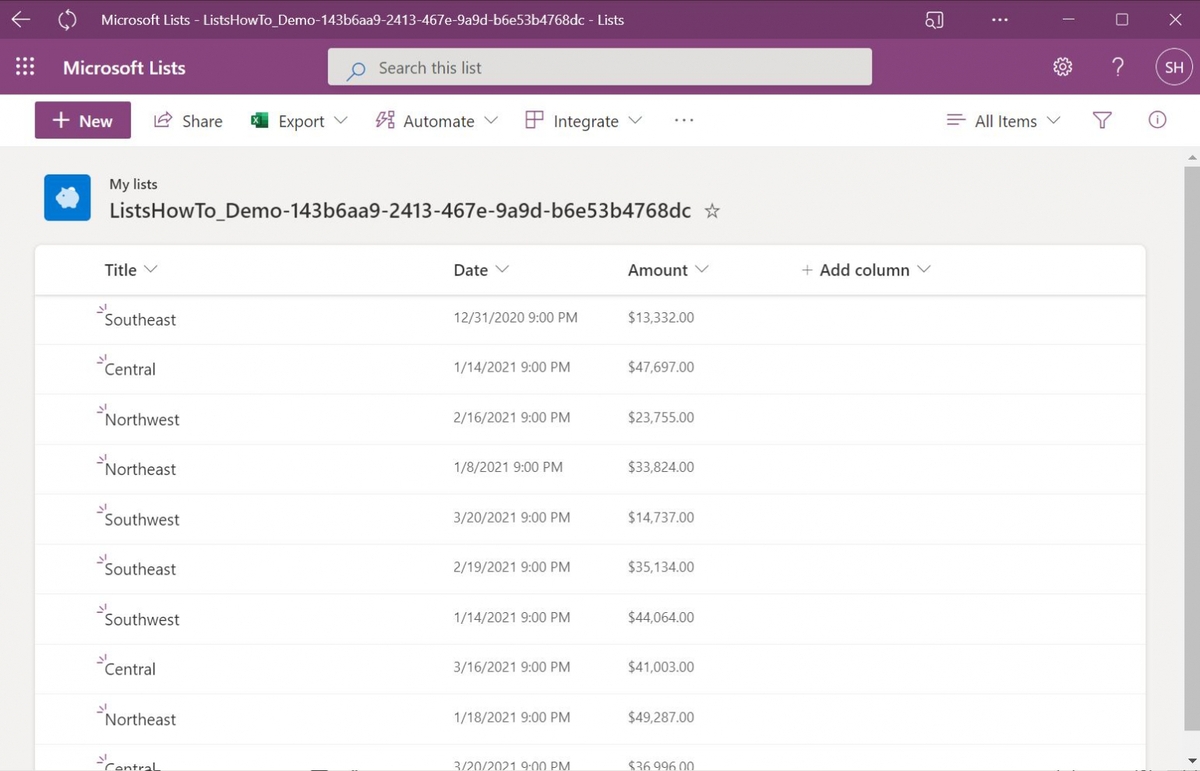
Task: Click the New button
Action: click(x=82, y=120)
